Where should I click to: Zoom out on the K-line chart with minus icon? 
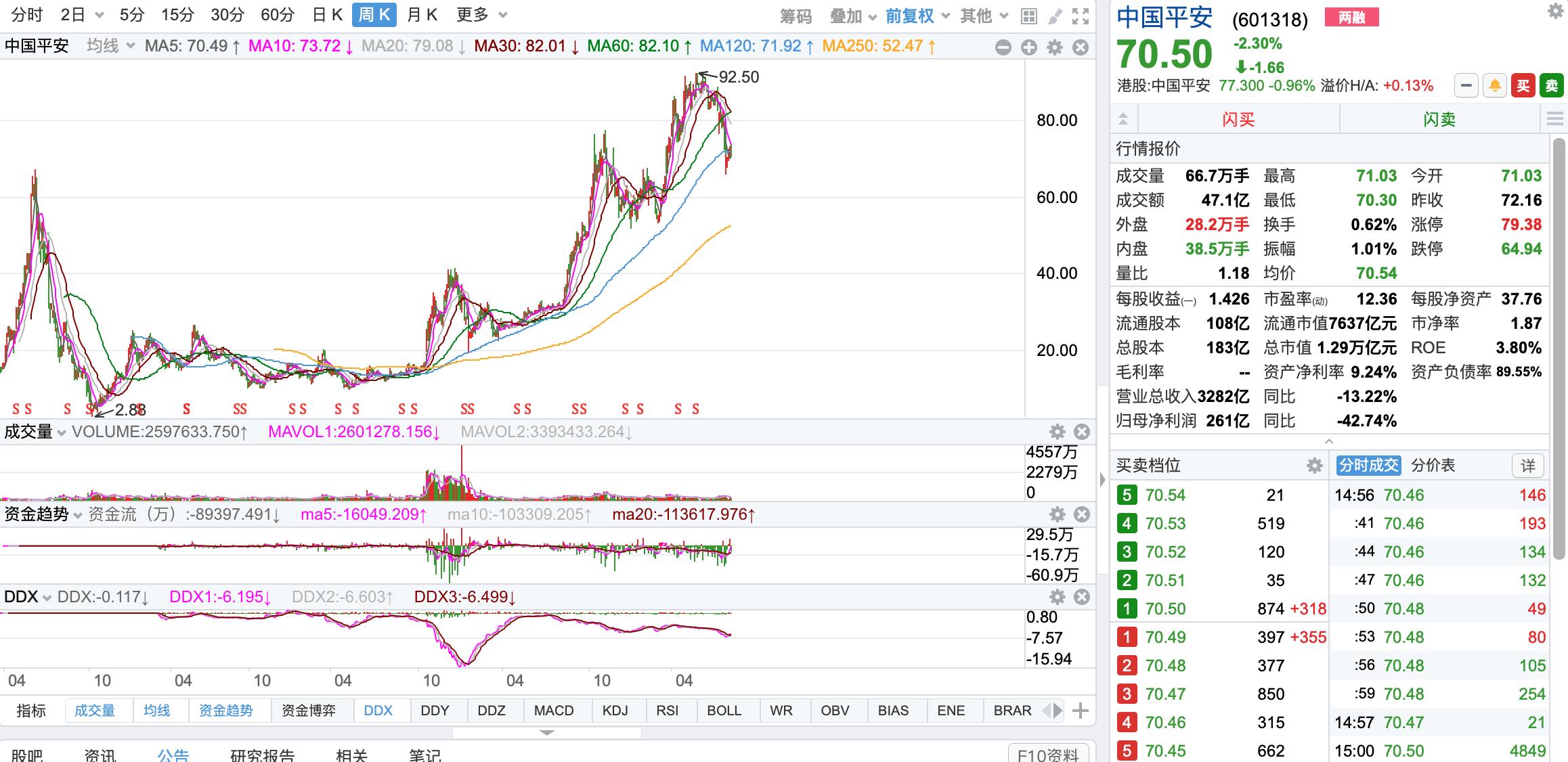[x=1002, y=48]
